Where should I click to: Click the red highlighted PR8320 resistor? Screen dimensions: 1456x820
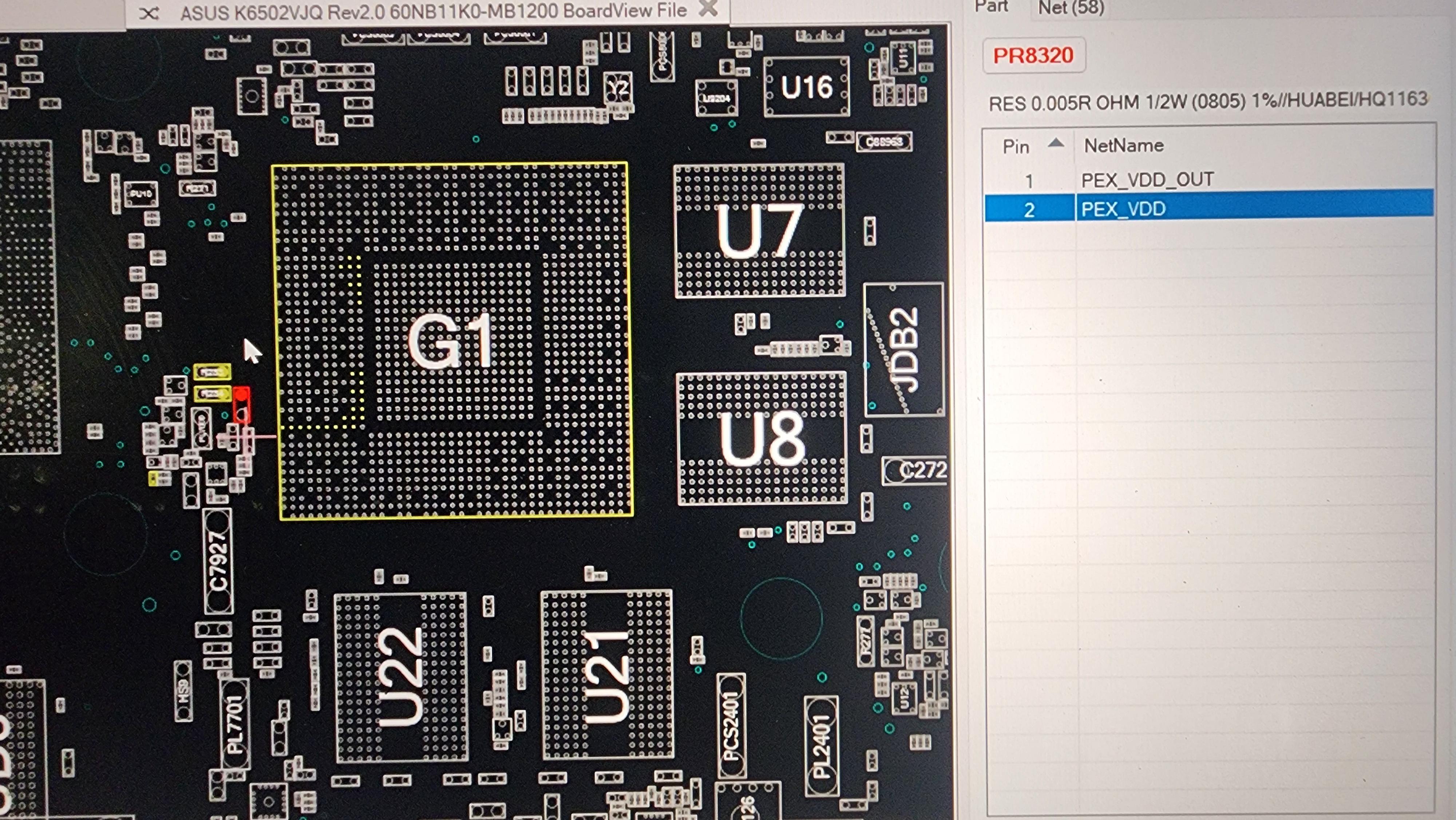241,404
